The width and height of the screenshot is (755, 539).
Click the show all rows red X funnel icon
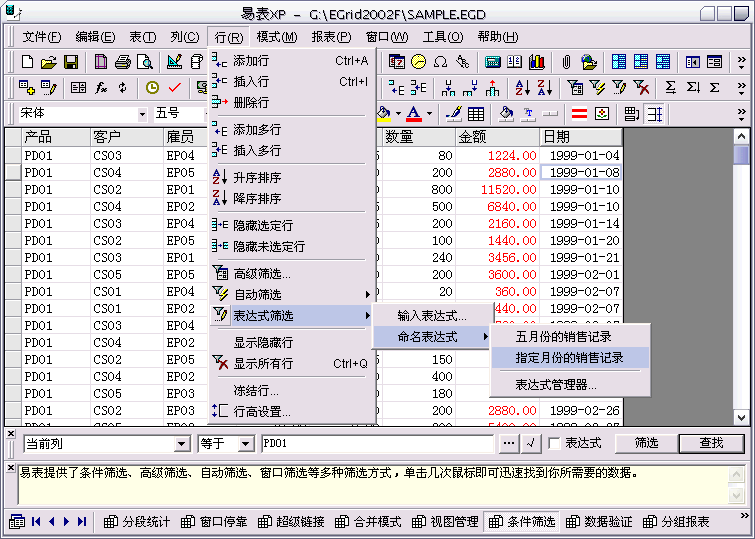[x=641, y=88]
